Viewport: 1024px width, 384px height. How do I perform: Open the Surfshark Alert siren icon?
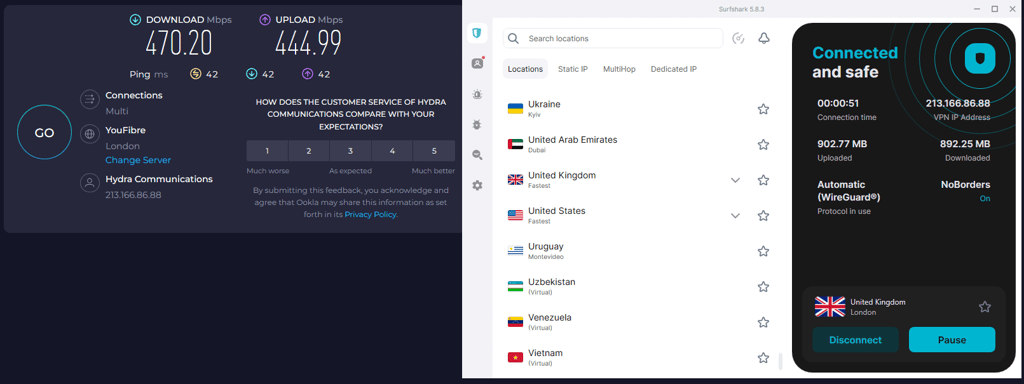click(477, 94)
